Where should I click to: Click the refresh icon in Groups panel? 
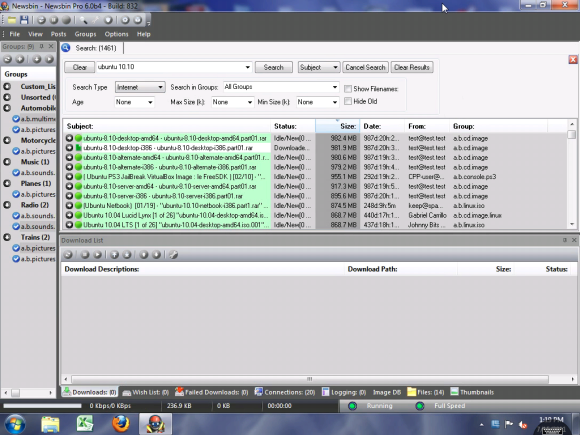(x=8, y=59)
